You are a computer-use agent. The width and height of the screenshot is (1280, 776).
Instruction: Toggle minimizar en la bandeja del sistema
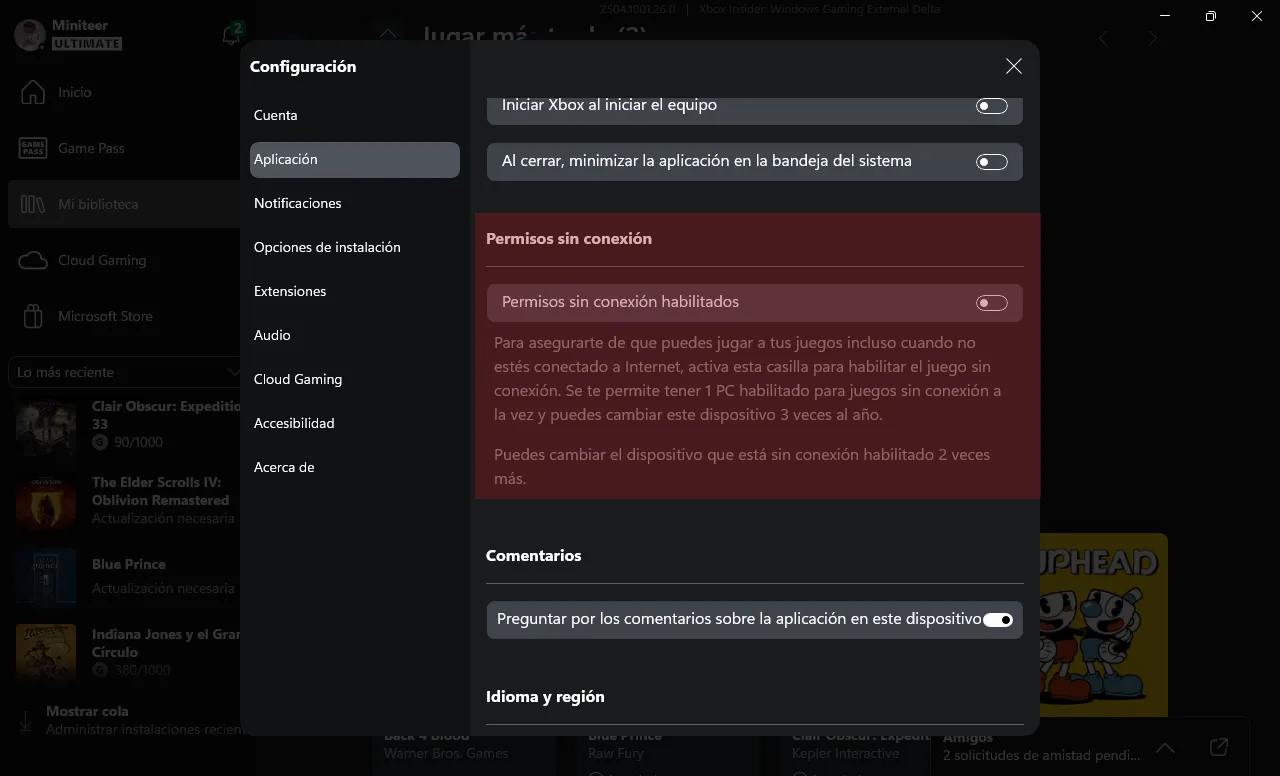992,161
